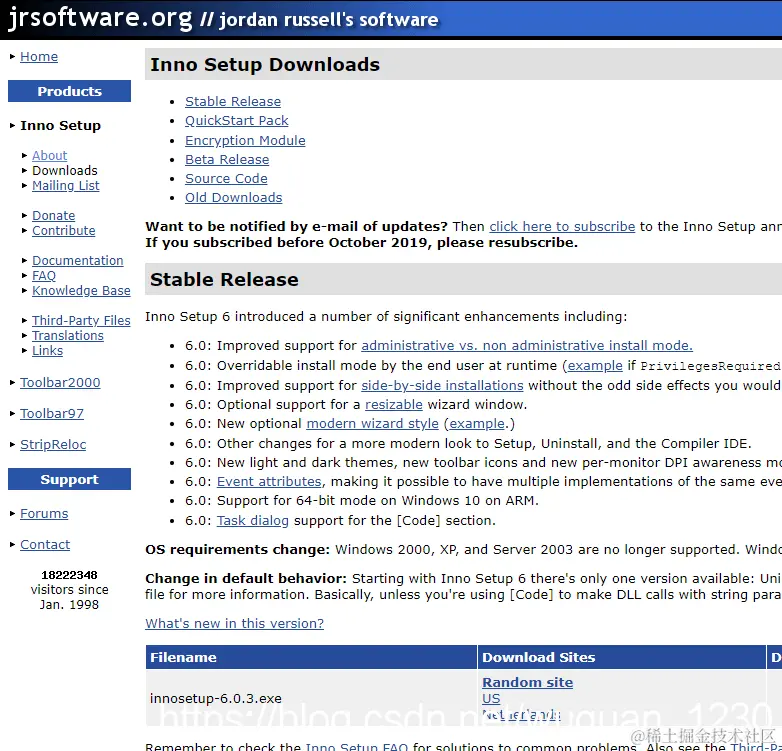Open the Mailing List link
Viewport: 782px width, 751px height.
point(66,186)
